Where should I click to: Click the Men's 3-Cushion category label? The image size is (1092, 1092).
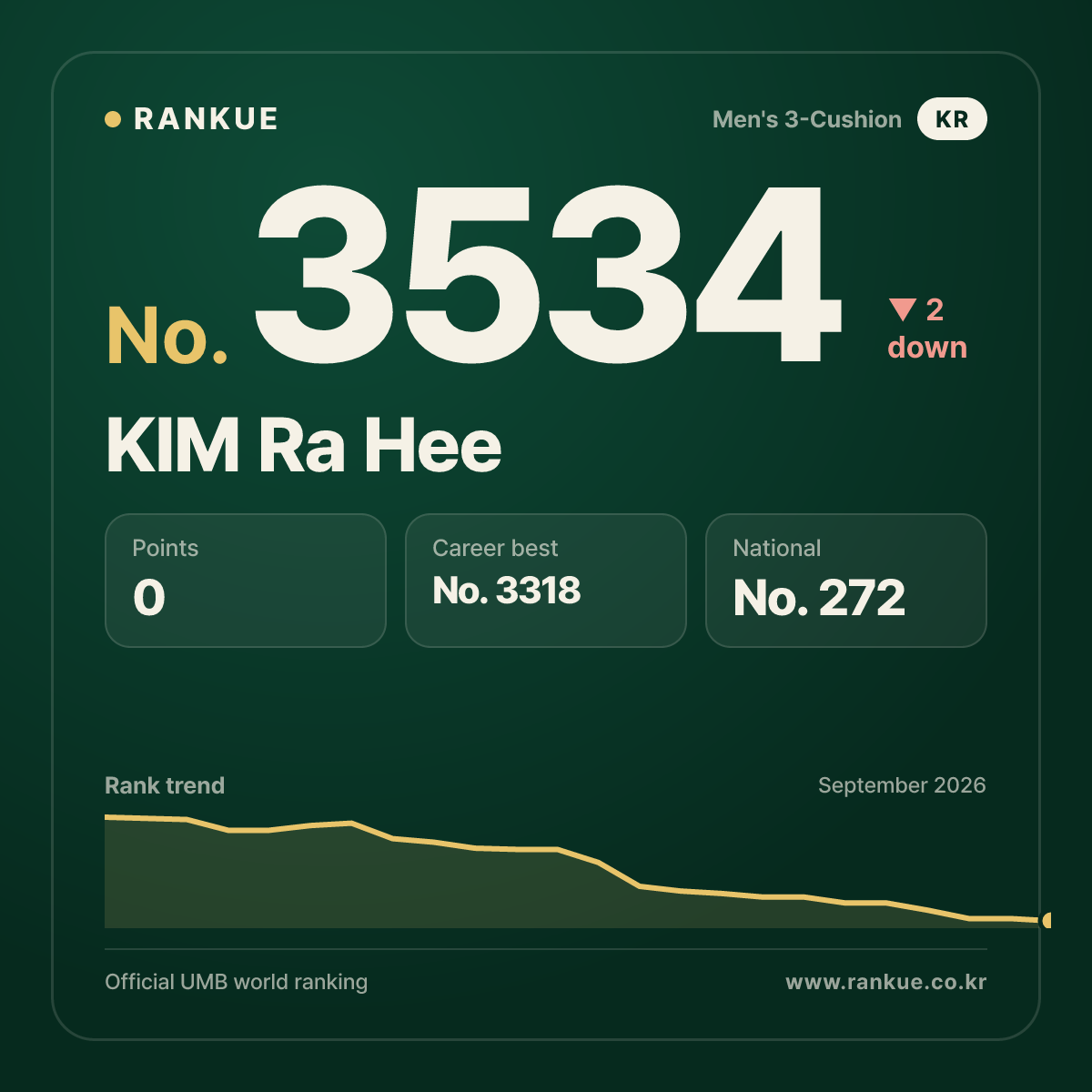point(807,119)
